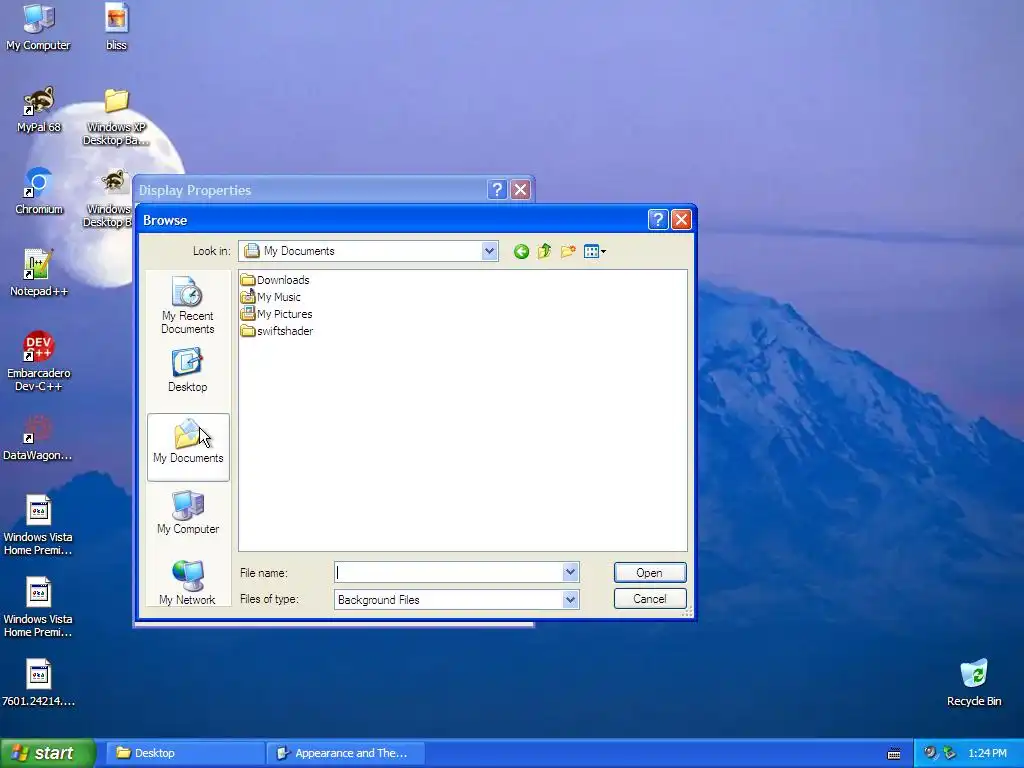
Task: Select Chromium desktop shortcut
Action: (39, 191)
